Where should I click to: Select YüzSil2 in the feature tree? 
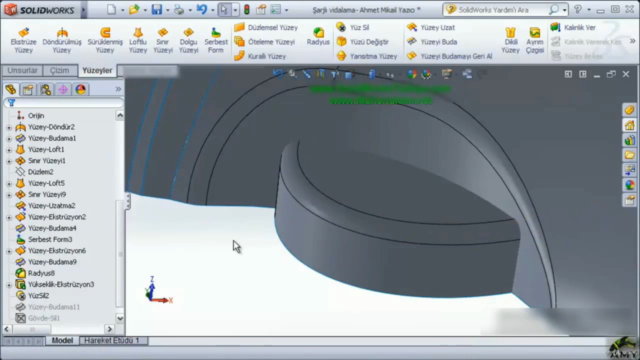click(x=38, y=296)
